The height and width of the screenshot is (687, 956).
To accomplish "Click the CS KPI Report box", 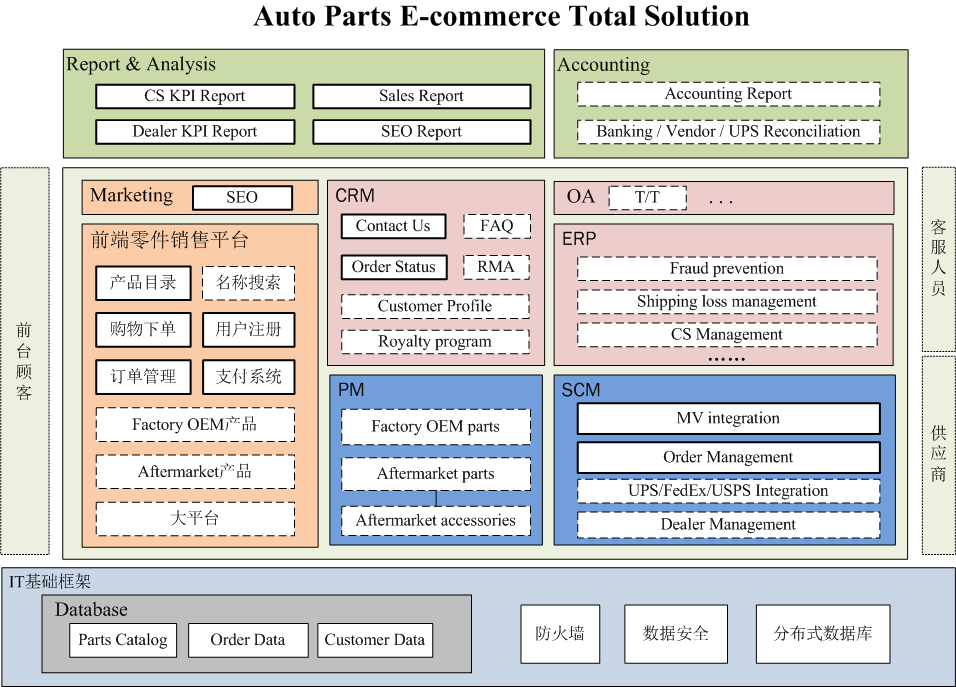I will click(x=195, y=97).
